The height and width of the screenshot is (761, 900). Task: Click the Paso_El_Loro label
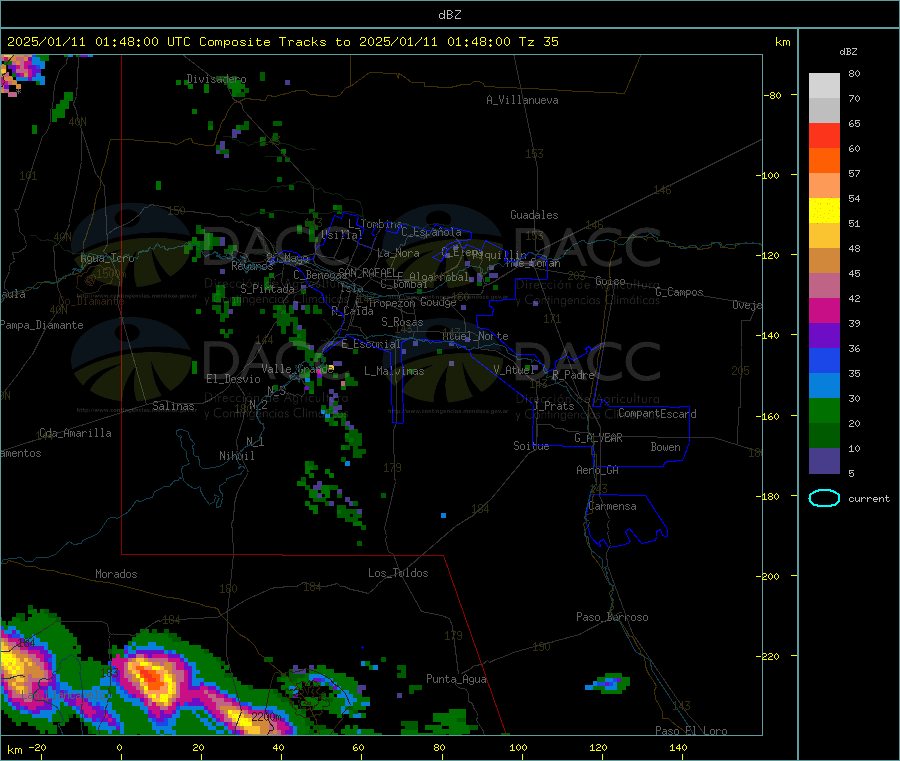coord(691,731)
